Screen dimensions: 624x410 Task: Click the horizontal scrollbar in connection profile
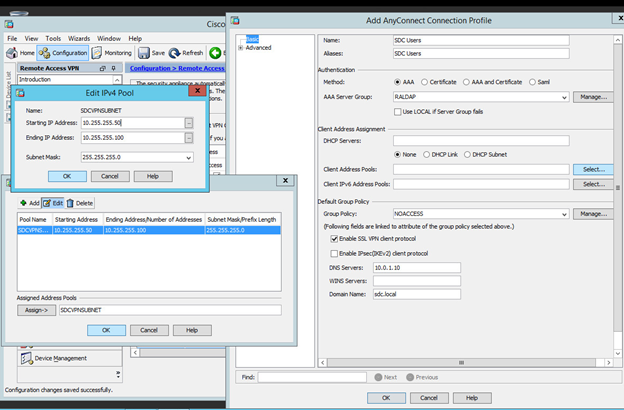pos(270,362)
